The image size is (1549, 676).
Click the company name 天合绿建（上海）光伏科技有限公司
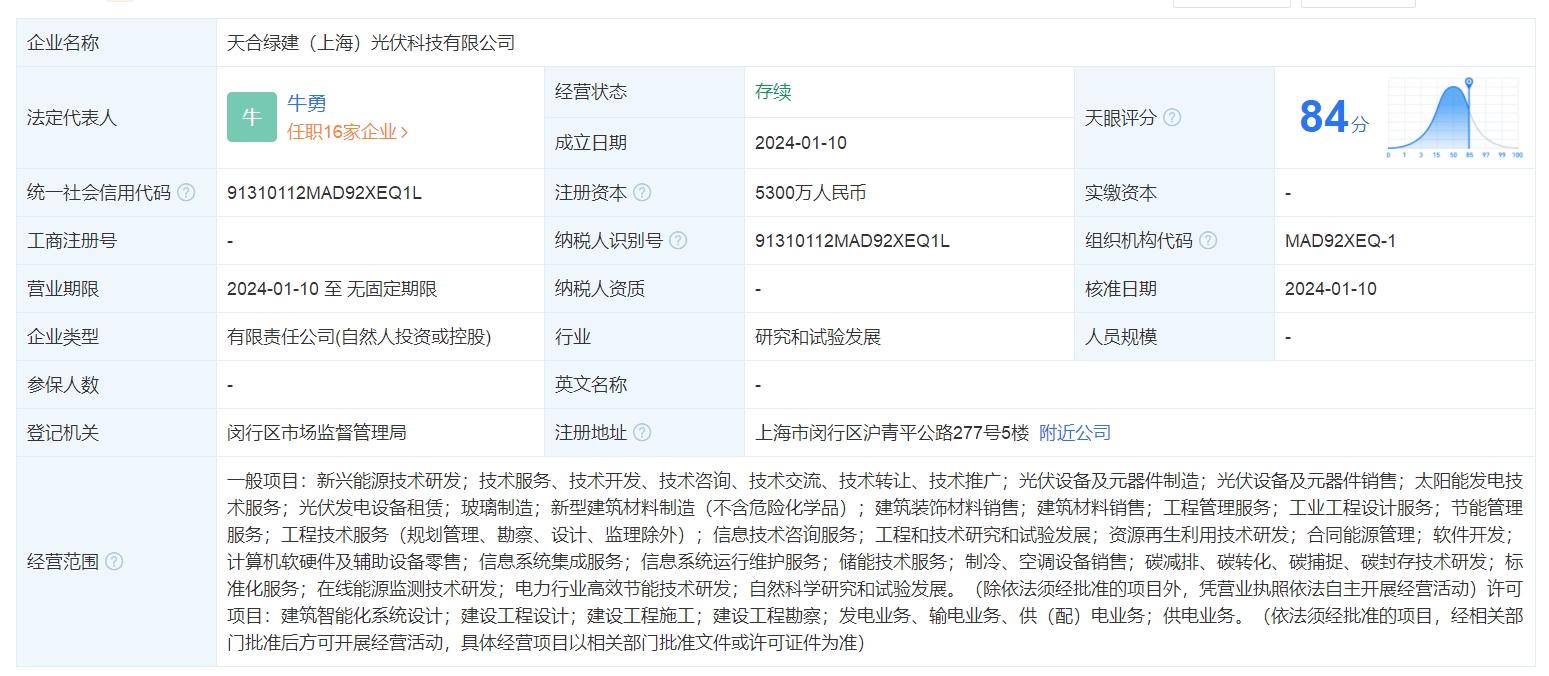pos(371,43)
